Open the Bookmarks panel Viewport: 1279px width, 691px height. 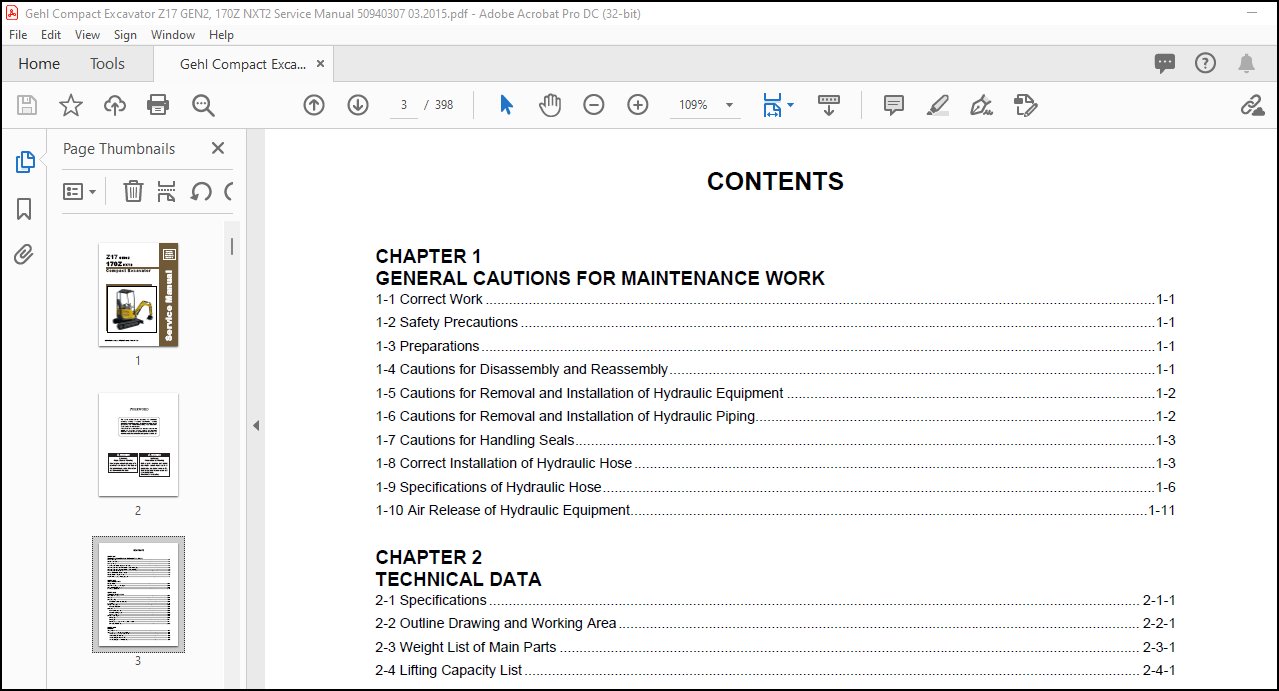click(25, 209)
